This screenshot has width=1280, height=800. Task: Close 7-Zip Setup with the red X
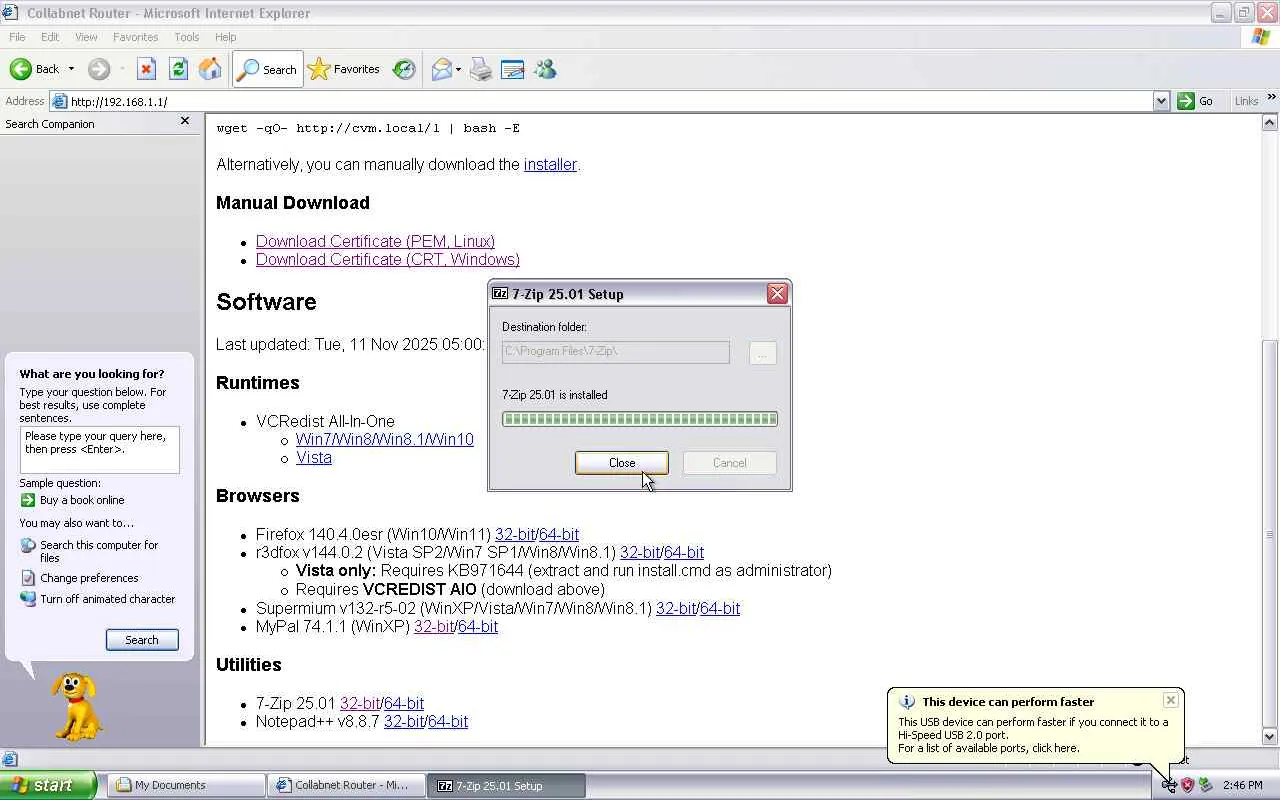pyautogui.click(x=777, y=294)
